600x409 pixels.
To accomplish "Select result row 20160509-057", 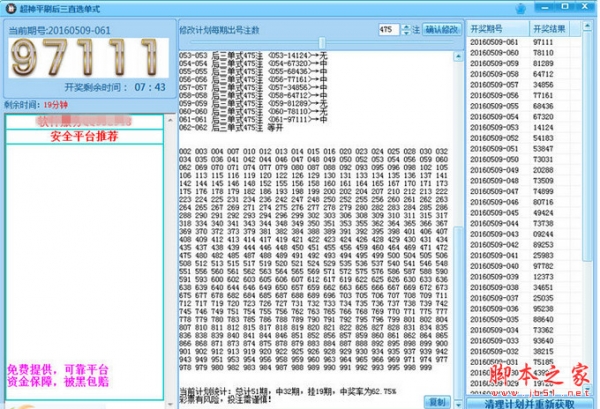I will (x=524, y=85).
